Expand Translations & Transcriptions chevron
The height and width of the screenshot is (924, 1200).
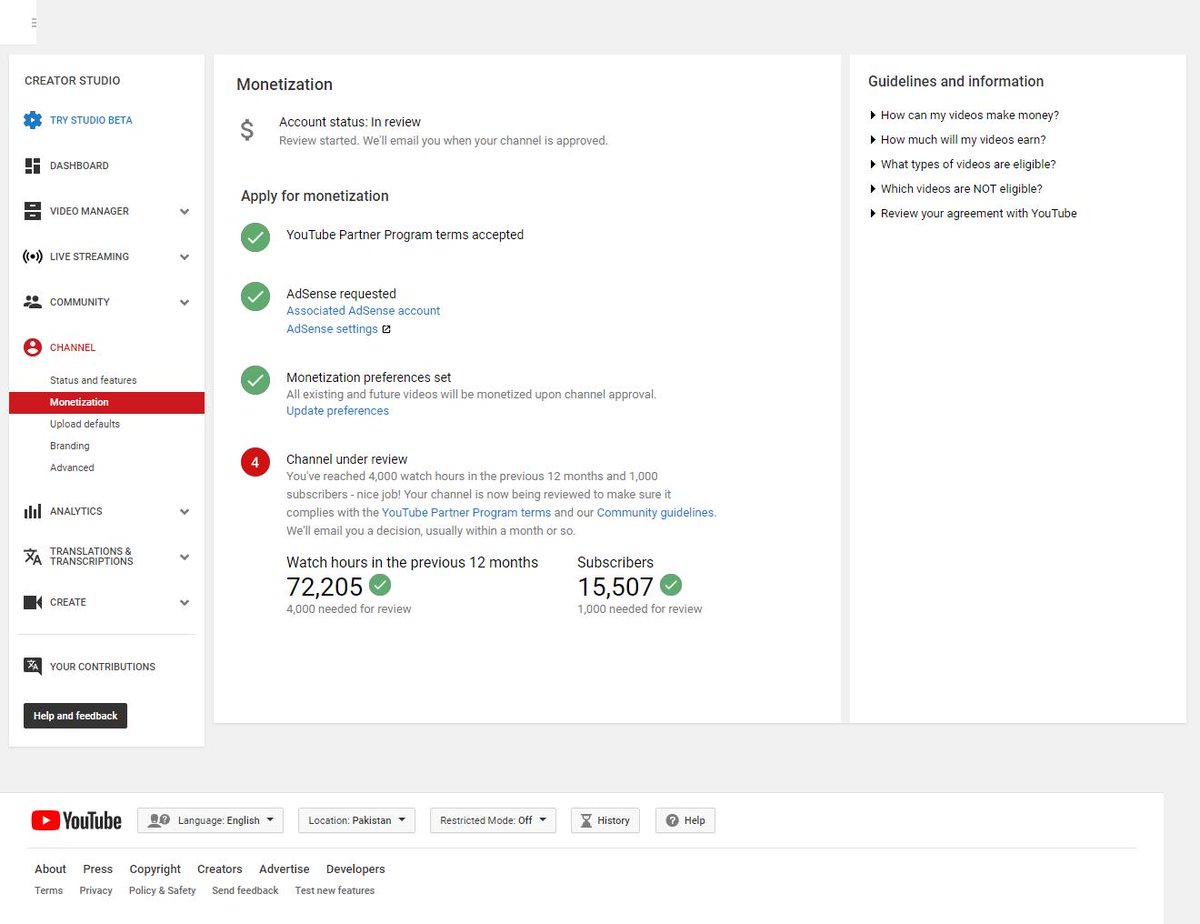coord(184,557)
